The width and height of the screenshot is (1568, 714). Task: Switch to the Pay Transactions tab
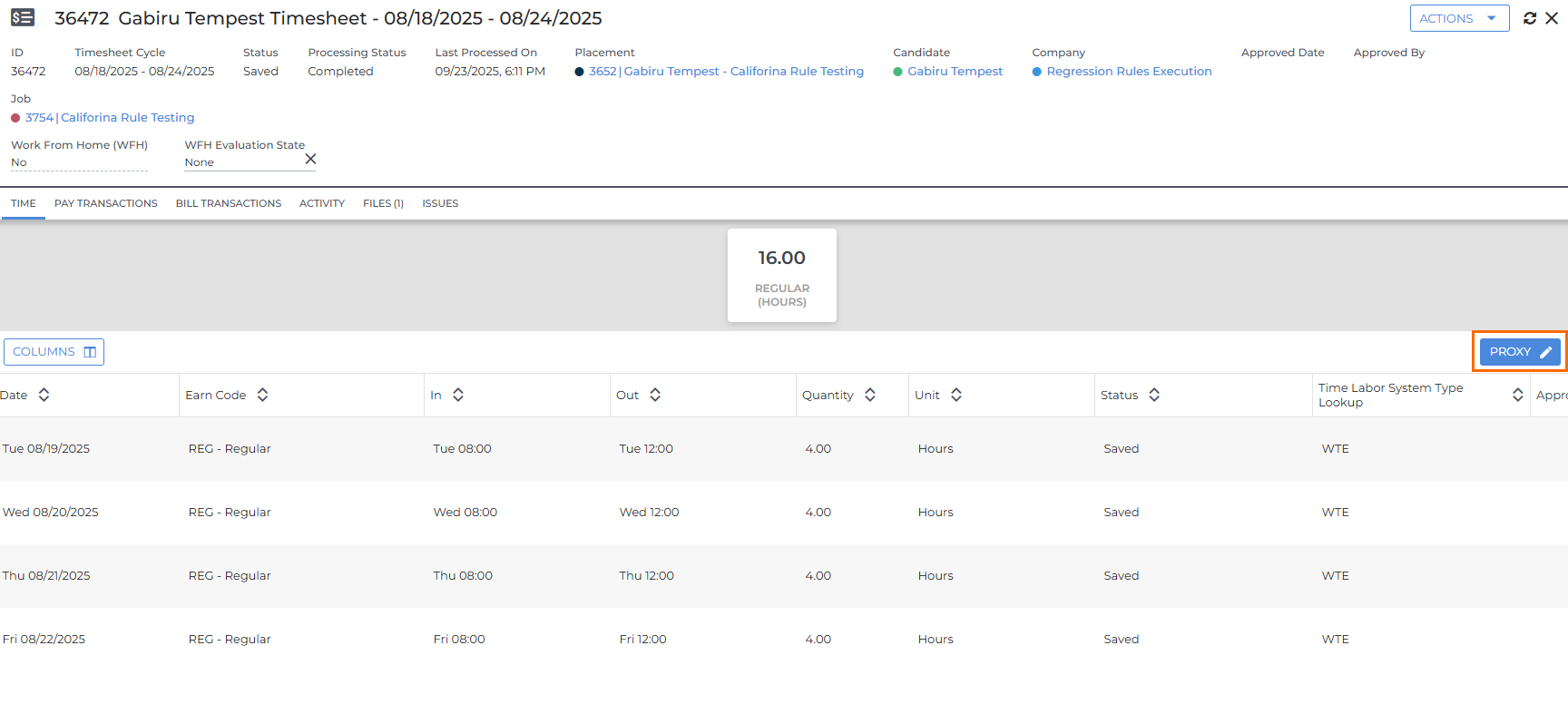coord(106,203)
